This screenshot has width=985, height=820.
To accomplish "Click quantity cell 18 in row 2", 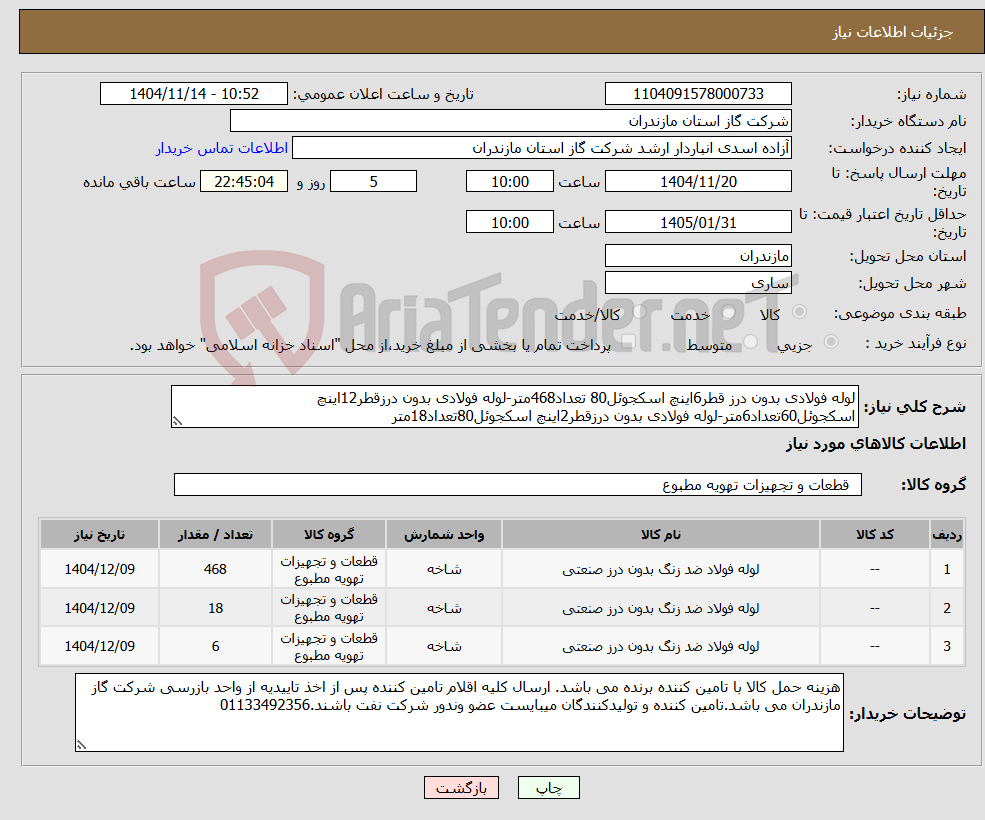I will 215,608.
